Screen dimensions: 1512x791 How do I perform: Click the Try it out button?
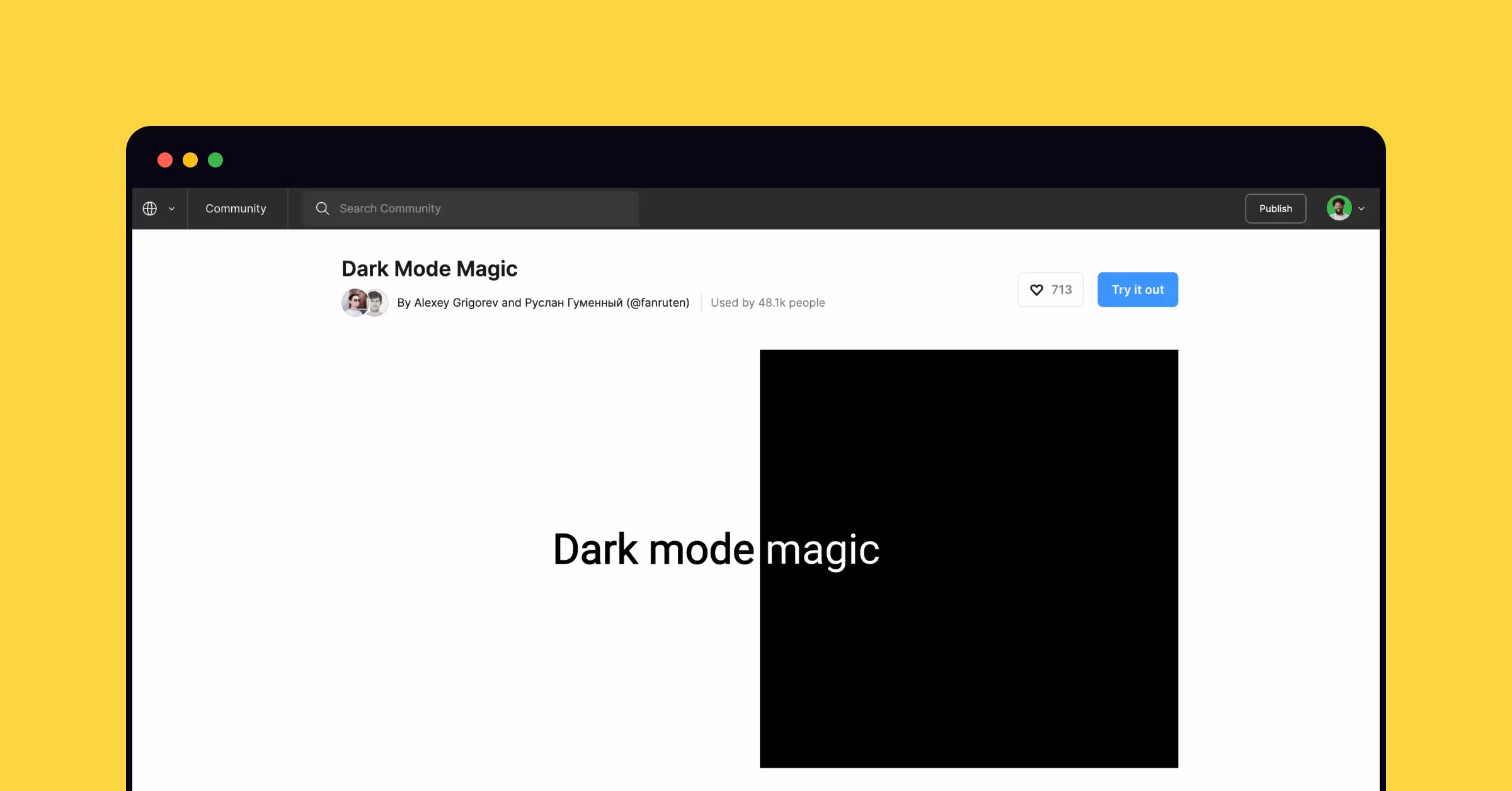pyautogui.click(x=1137, y=290)
